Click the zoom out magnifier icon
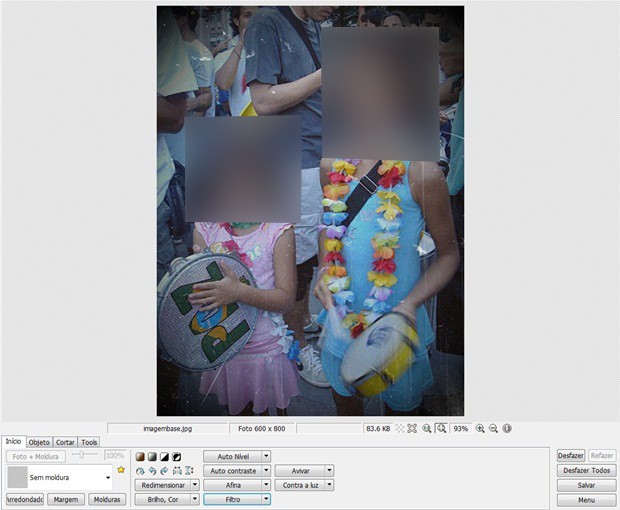 point(493,429)
